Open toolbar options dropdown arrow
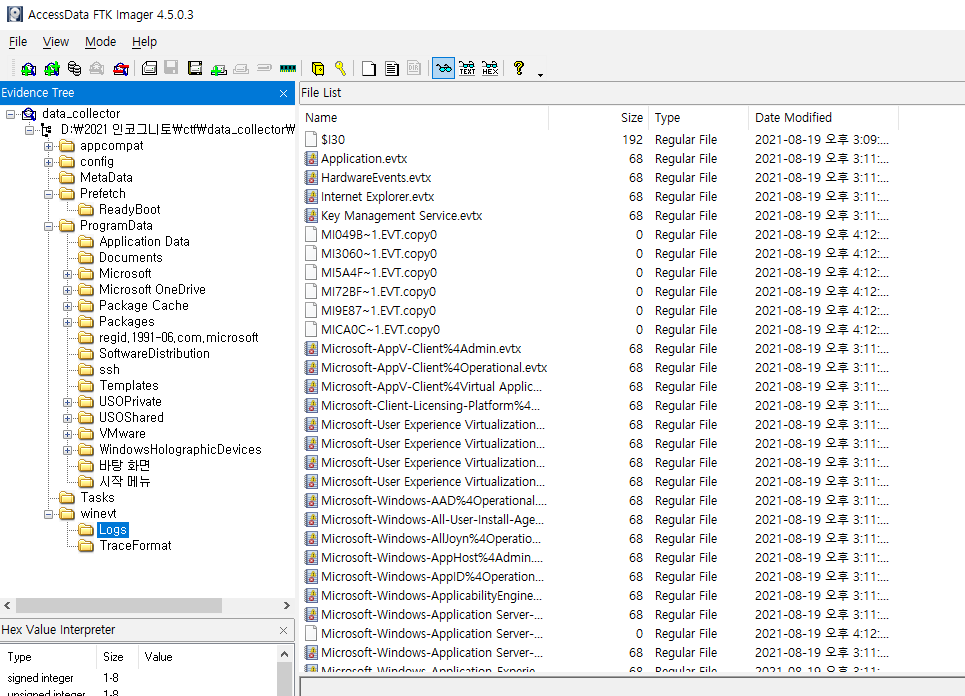 (540, 75)
